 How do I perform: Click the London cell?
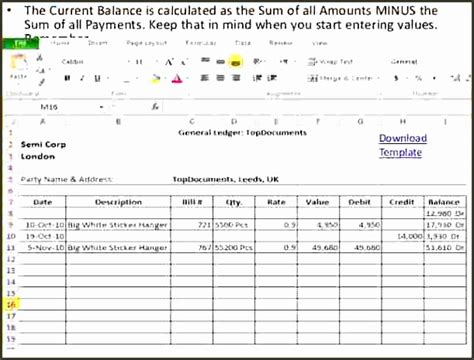click(x=38, y=156)
